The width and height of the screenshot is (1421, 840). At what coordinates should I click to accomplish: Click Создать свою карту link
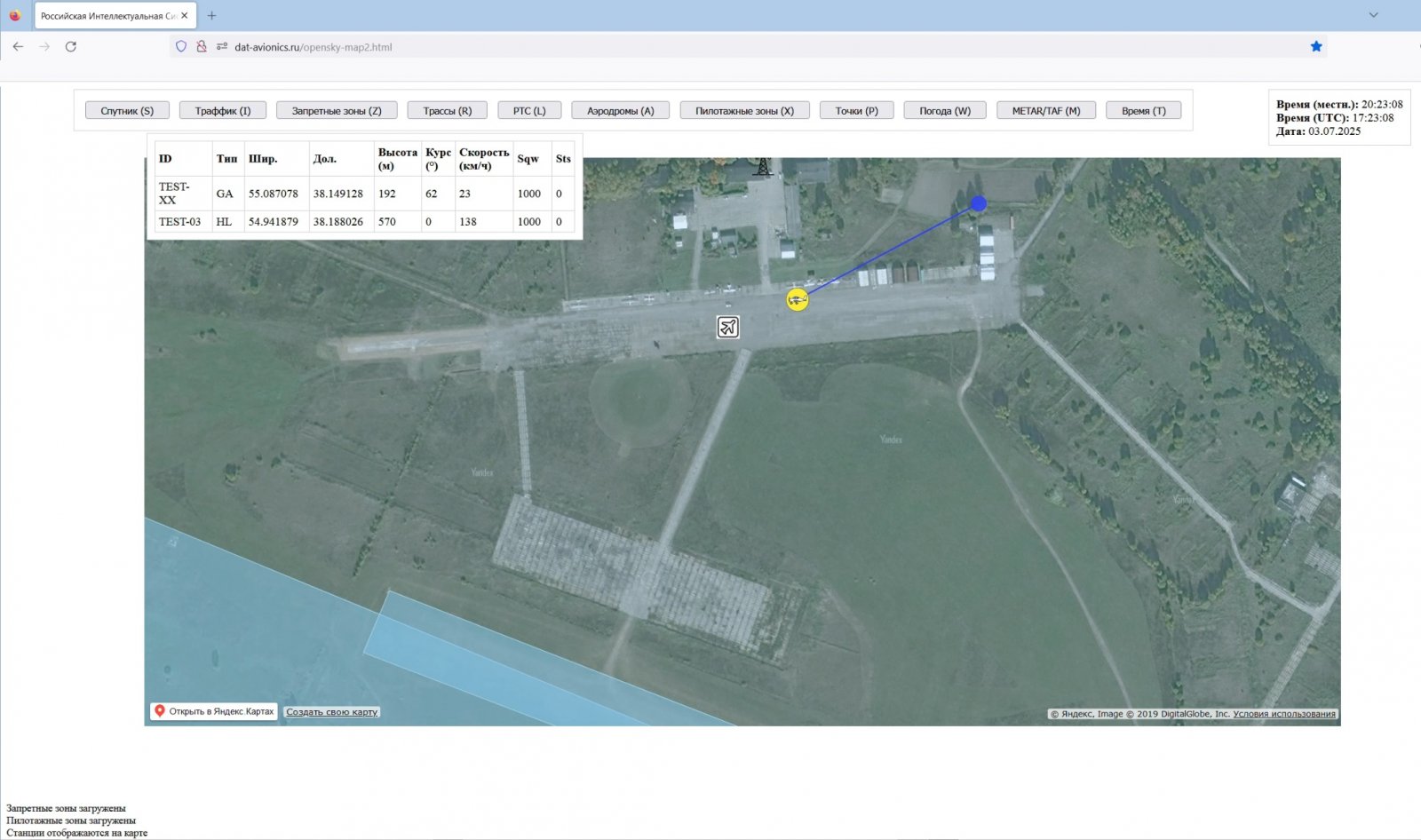pos(332,712)
